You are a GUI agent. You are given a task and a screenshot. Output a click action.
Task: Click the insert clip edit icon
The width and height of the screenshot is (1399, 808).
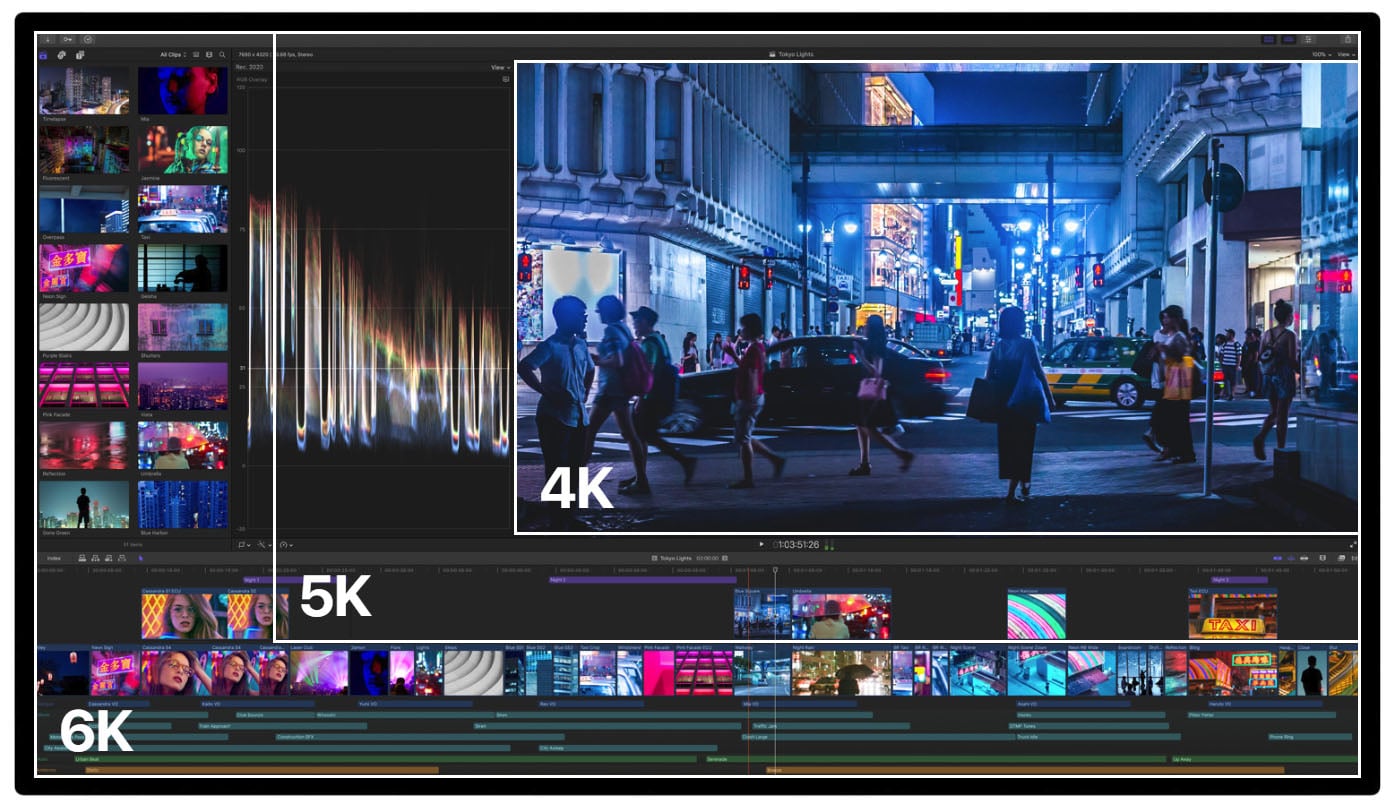[96, 558]
